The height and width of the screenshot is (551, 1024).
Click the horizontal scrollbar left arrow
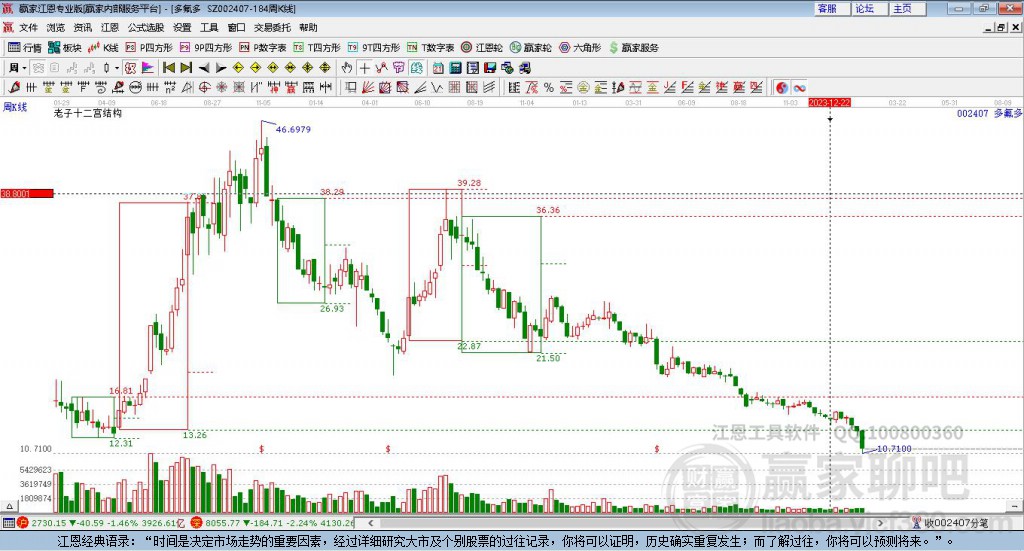click(x=371, y=523)
